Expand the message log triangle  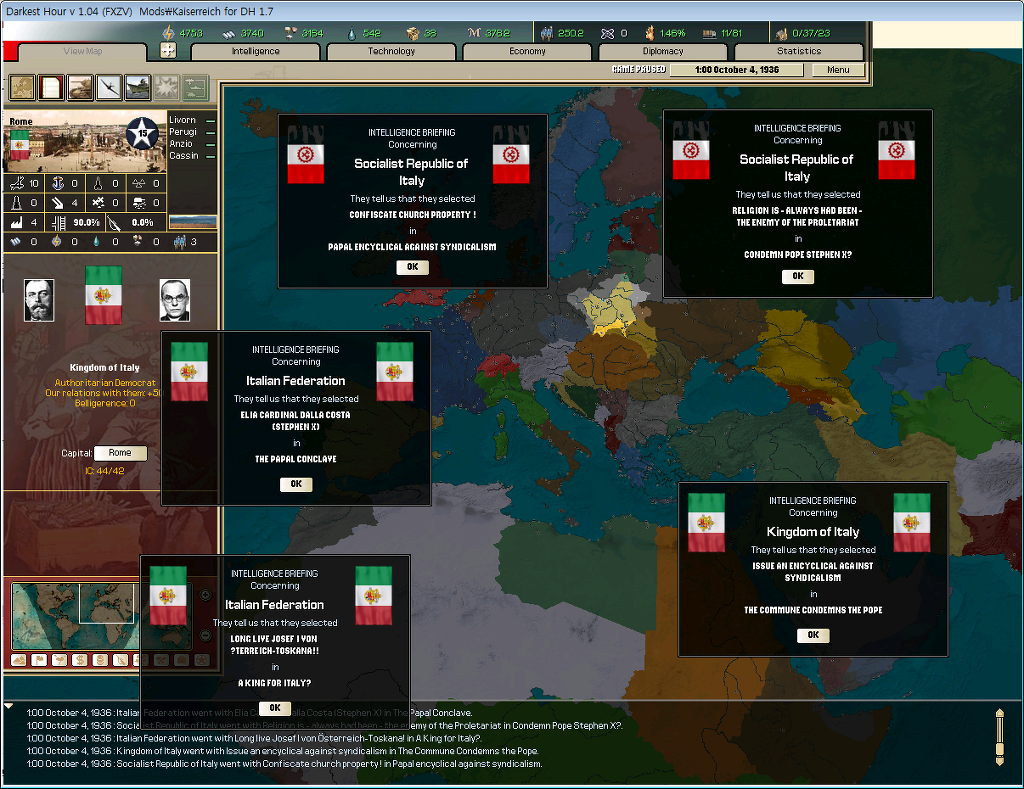(8, 706)
